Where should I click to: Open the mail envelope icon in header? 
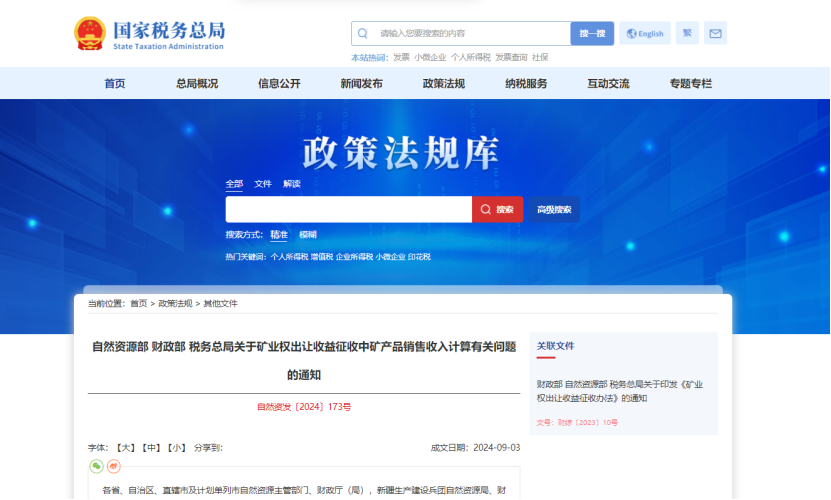pyautogui.click(x=715, y=33)
